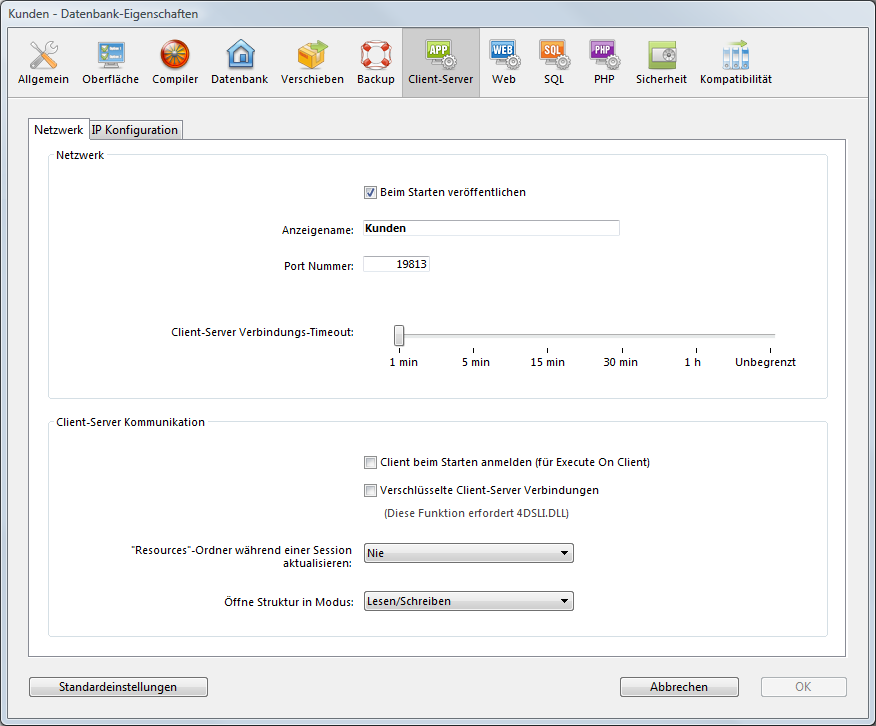Image resolution: width=876 pixels, height=726 pixels.
Task: Select the Backup lifebuoy icon
Action: pyautogui.click(x=376, y=62)
